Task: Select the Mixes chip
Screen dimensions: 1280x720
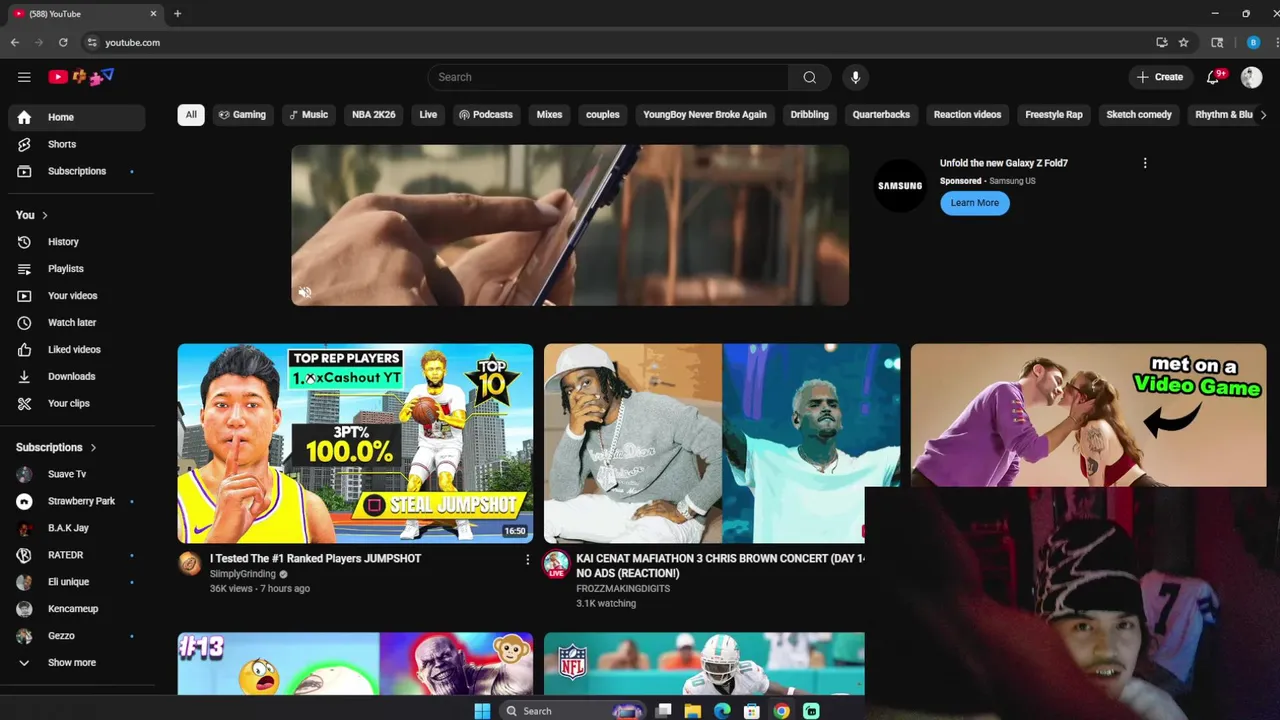Action: pos(549,115)
